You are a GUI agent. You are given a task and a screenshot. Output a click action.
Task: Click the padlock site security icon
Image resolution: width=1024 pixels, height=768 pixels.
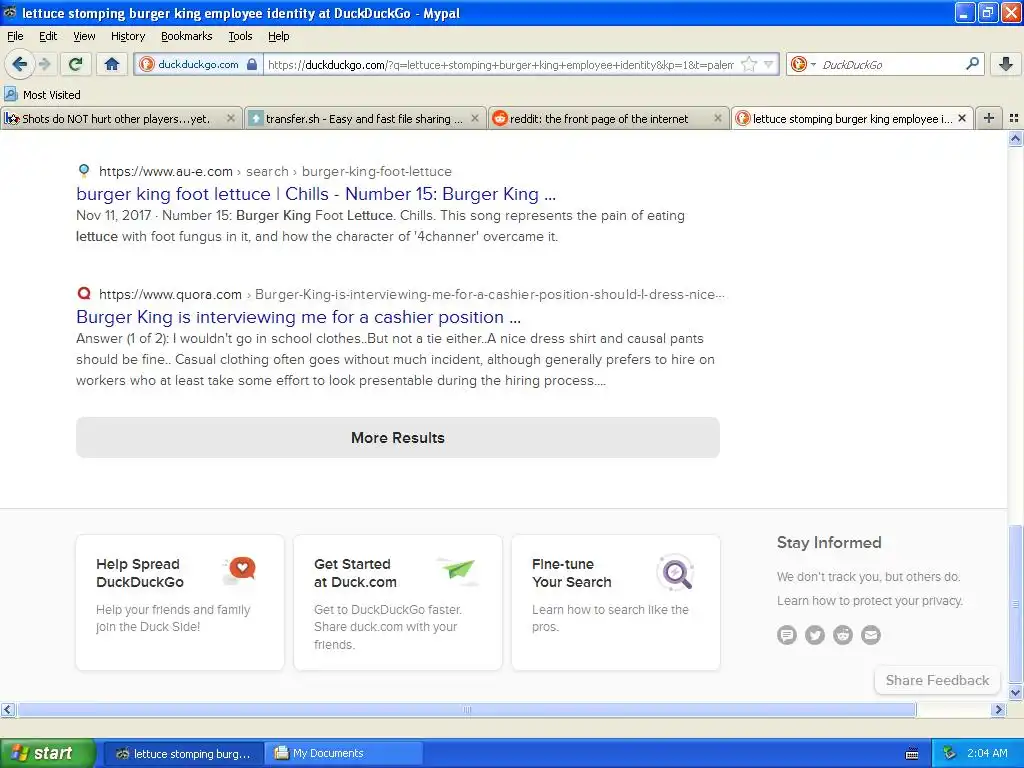pos(251,64)
